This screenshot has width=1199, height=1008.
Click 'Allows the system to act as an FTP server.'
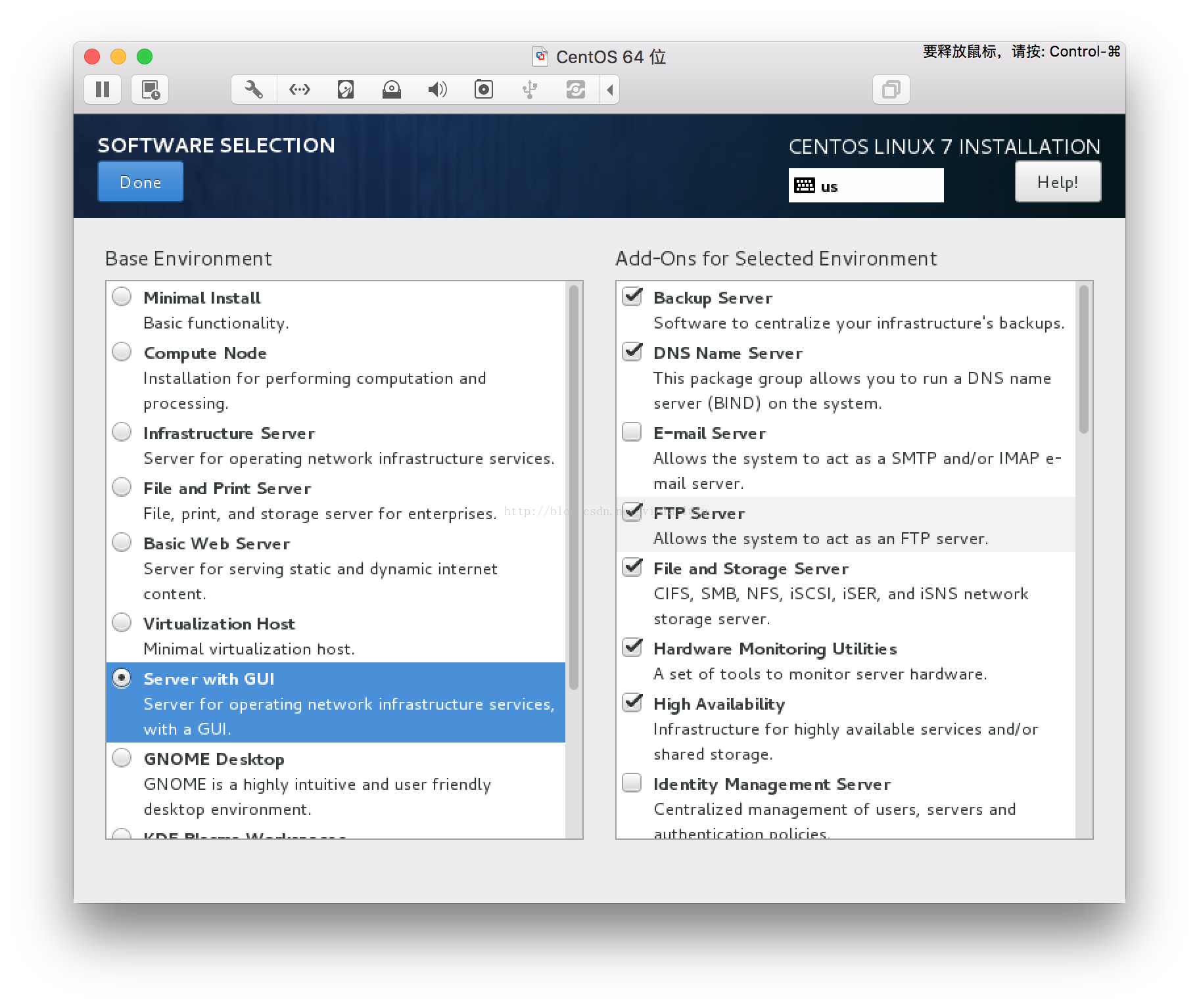[821, 539]
